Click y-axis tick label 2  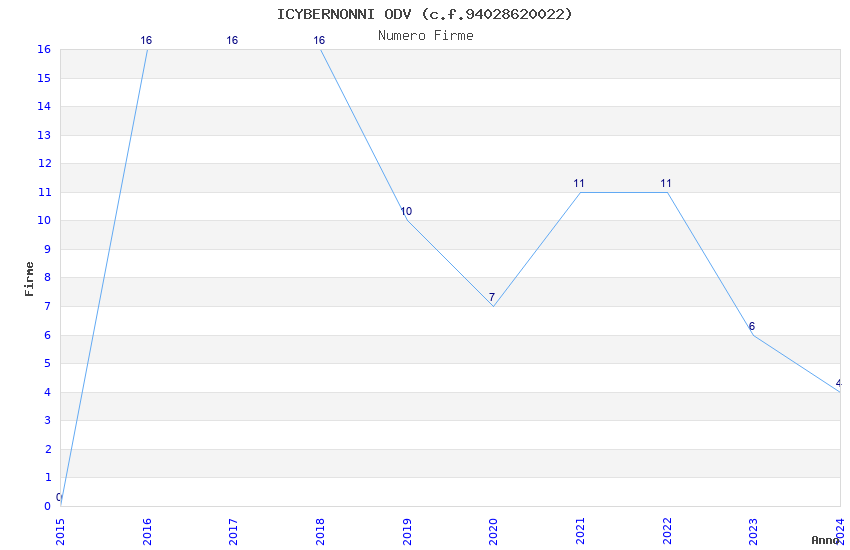tap(48, 449)
